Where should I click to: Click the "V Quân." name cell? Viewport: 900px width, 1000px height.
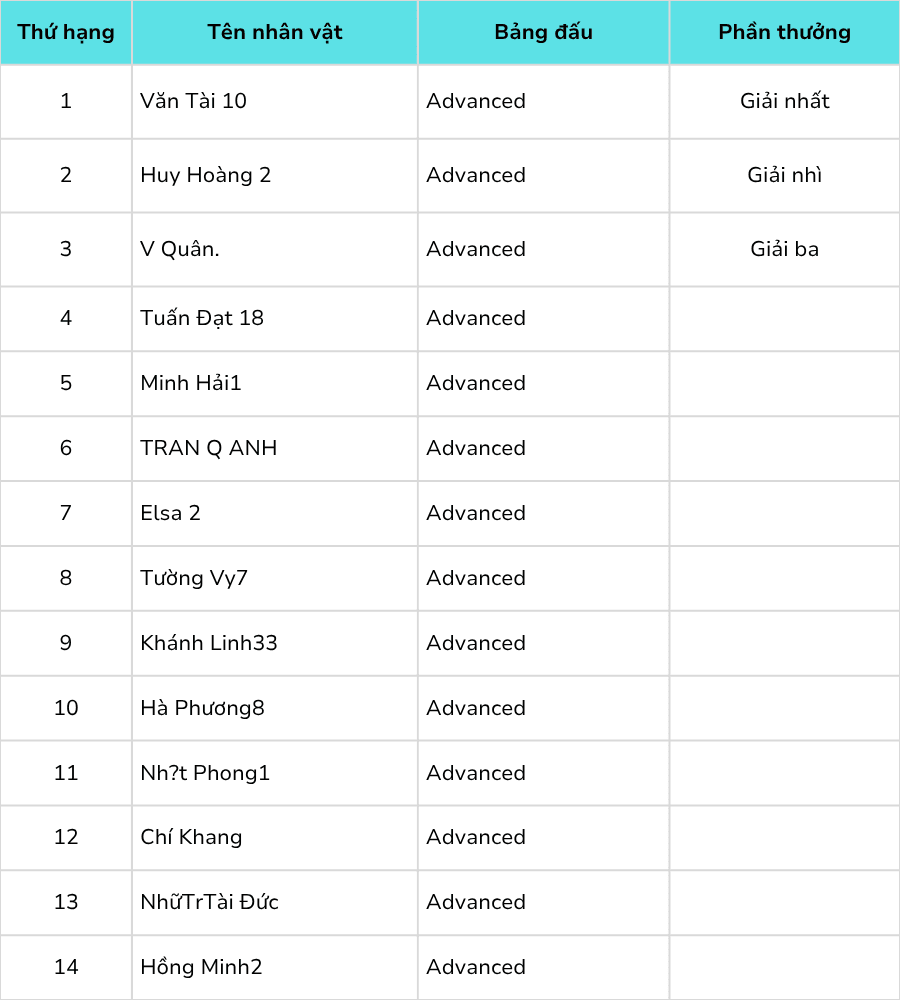(x=180, y=249)
